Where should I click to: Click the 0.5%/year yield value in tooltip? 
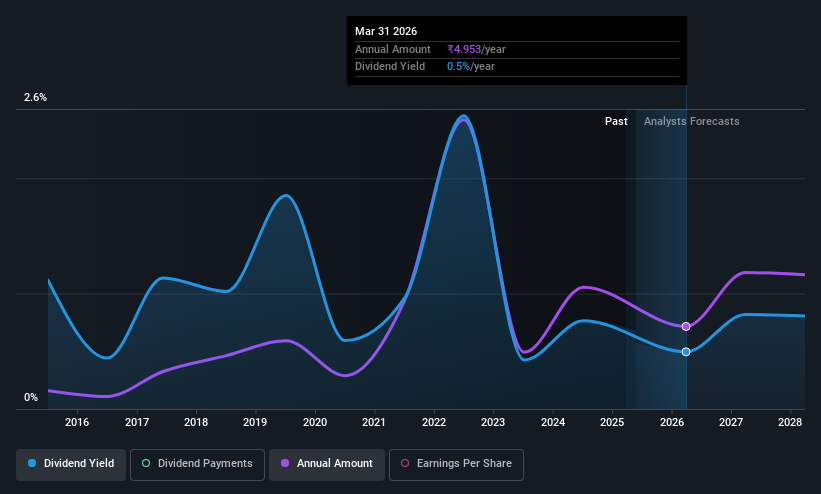[471, 67]
